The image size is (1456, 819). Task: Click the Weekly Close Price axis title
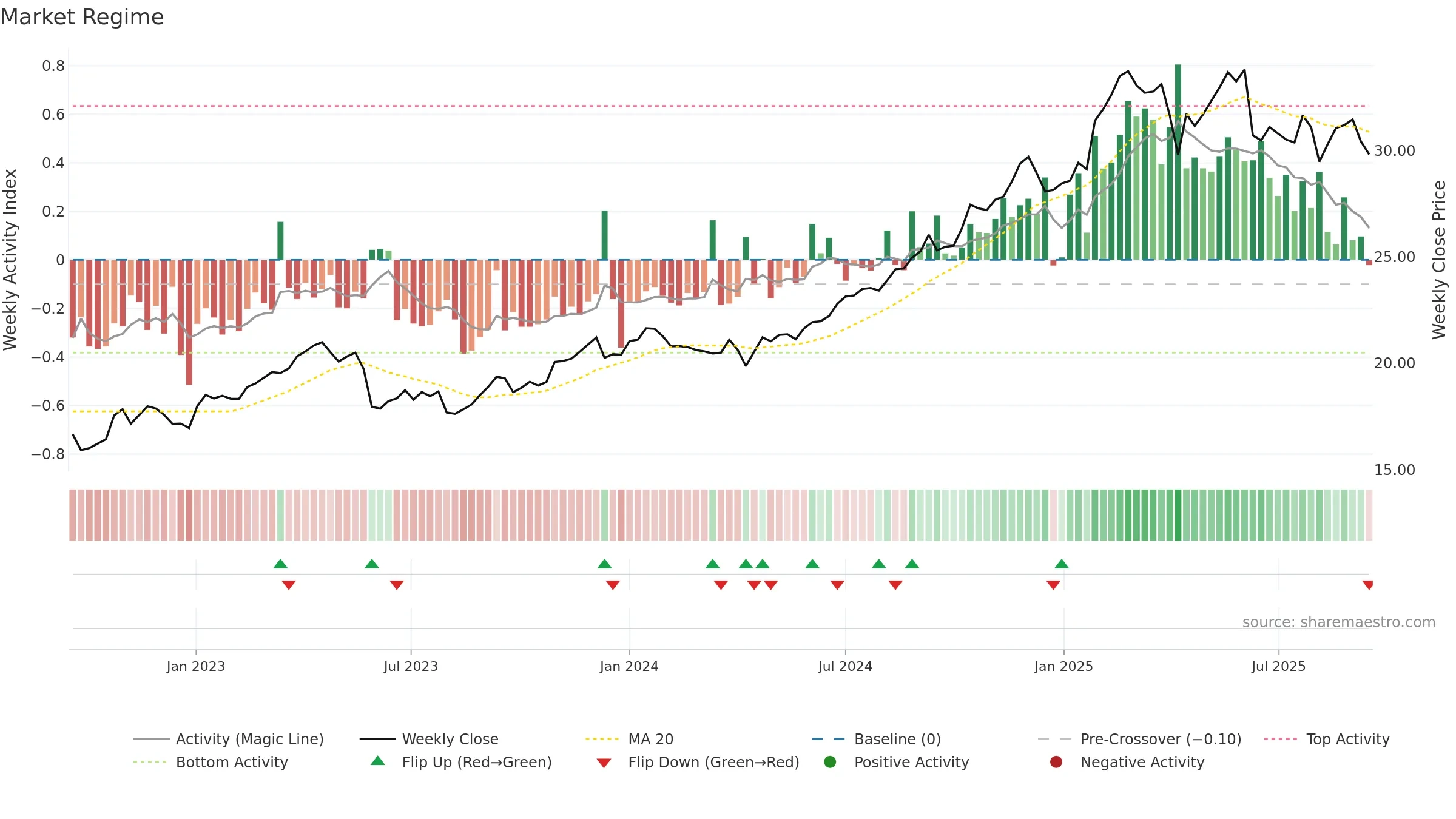[x=1439, y=260]
